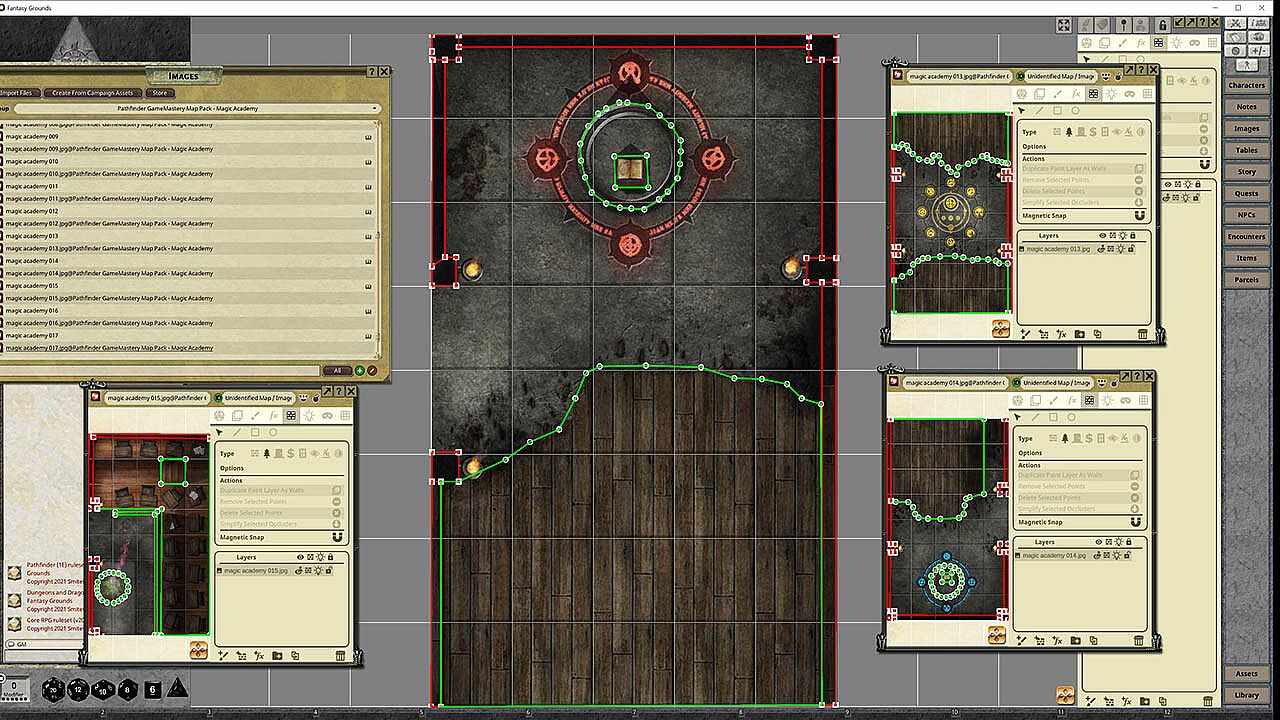Click the green add image button in Images window
This screenshot has width=1280, height=720.
click(359, 370)
